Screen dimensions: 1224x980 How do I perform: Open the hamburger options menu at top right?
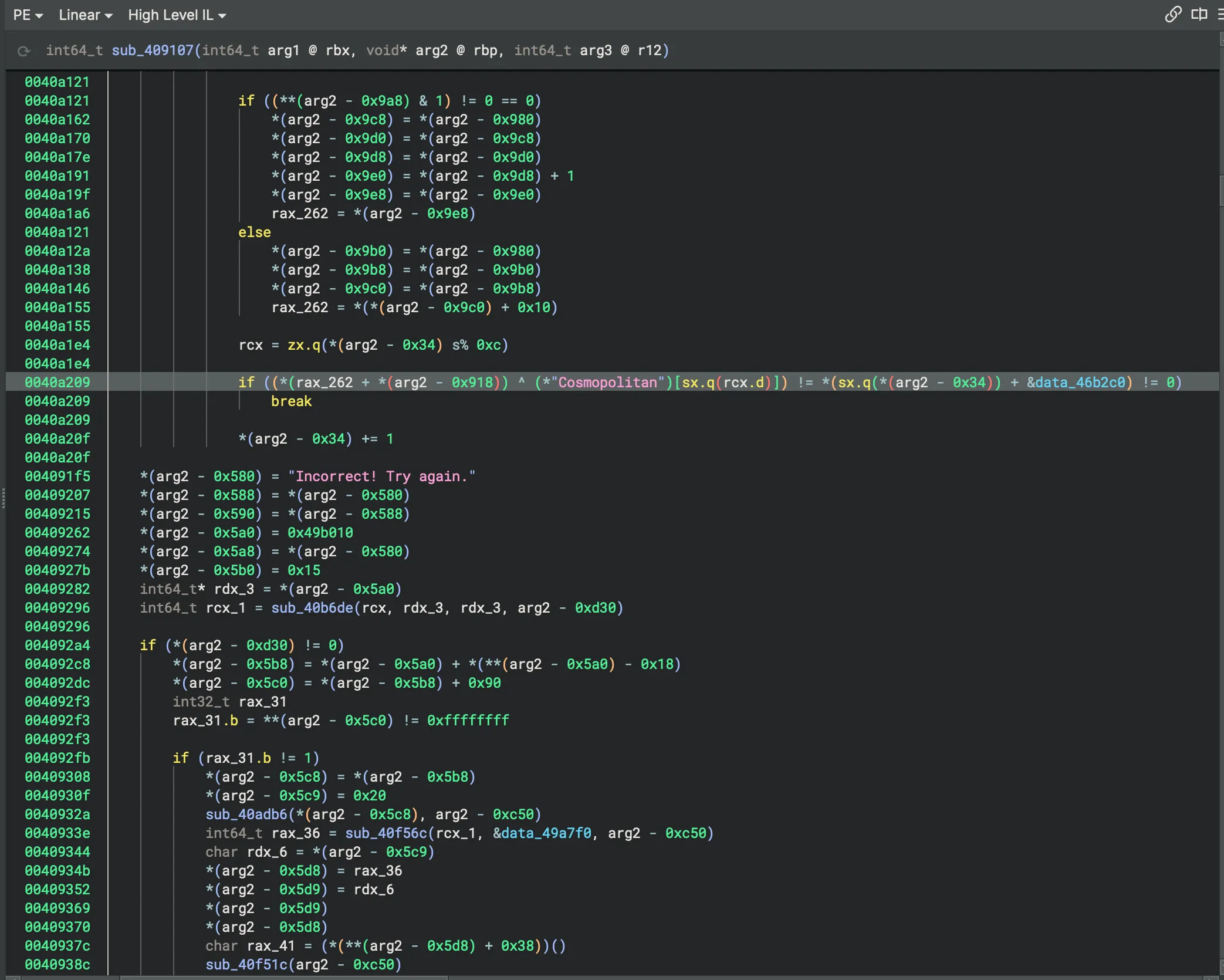point(1220,14)
